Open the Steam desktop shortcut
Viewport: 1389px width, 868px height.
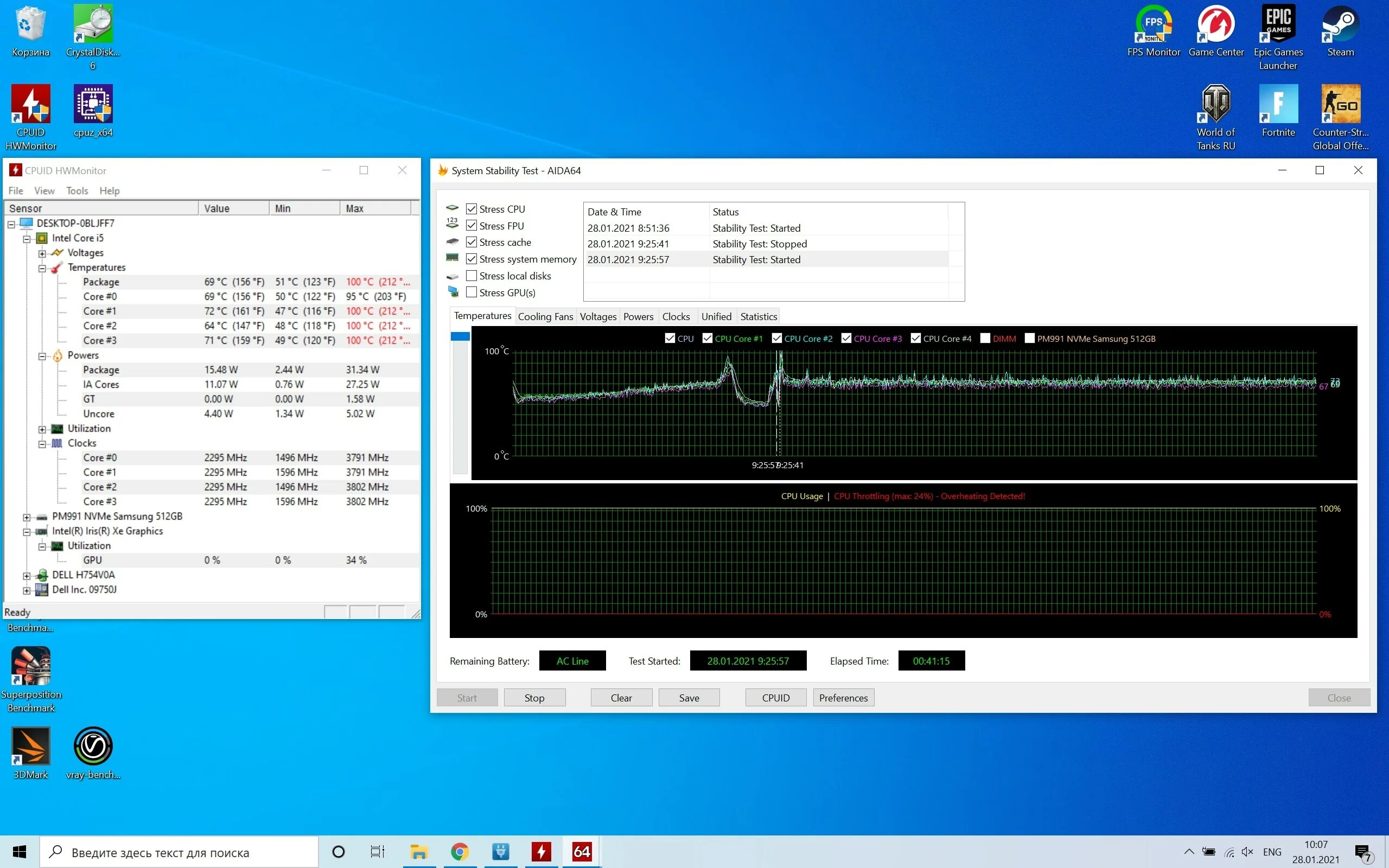(1340, 24)
